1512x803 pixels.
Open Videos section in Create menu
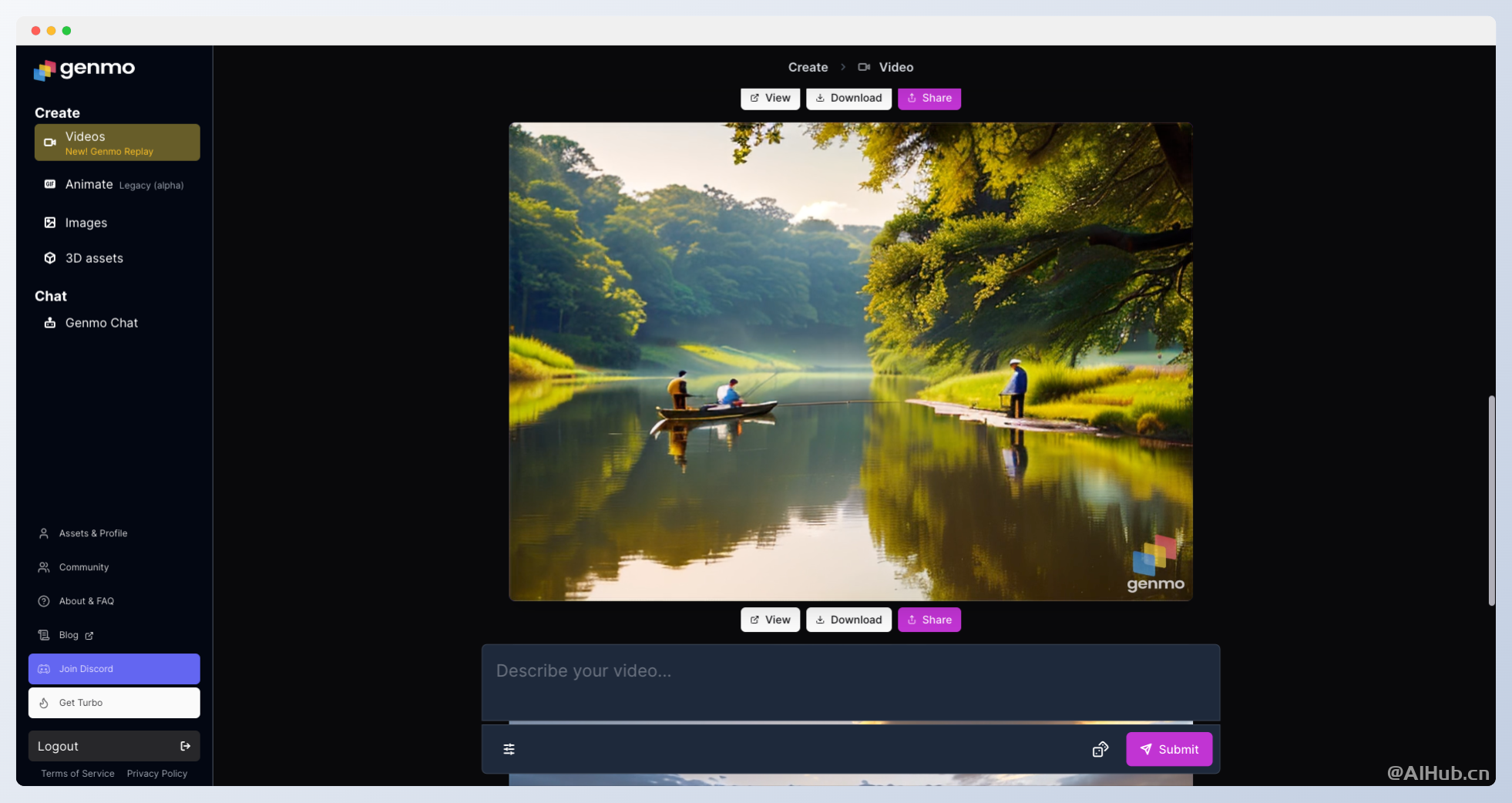tap(117, 143)
